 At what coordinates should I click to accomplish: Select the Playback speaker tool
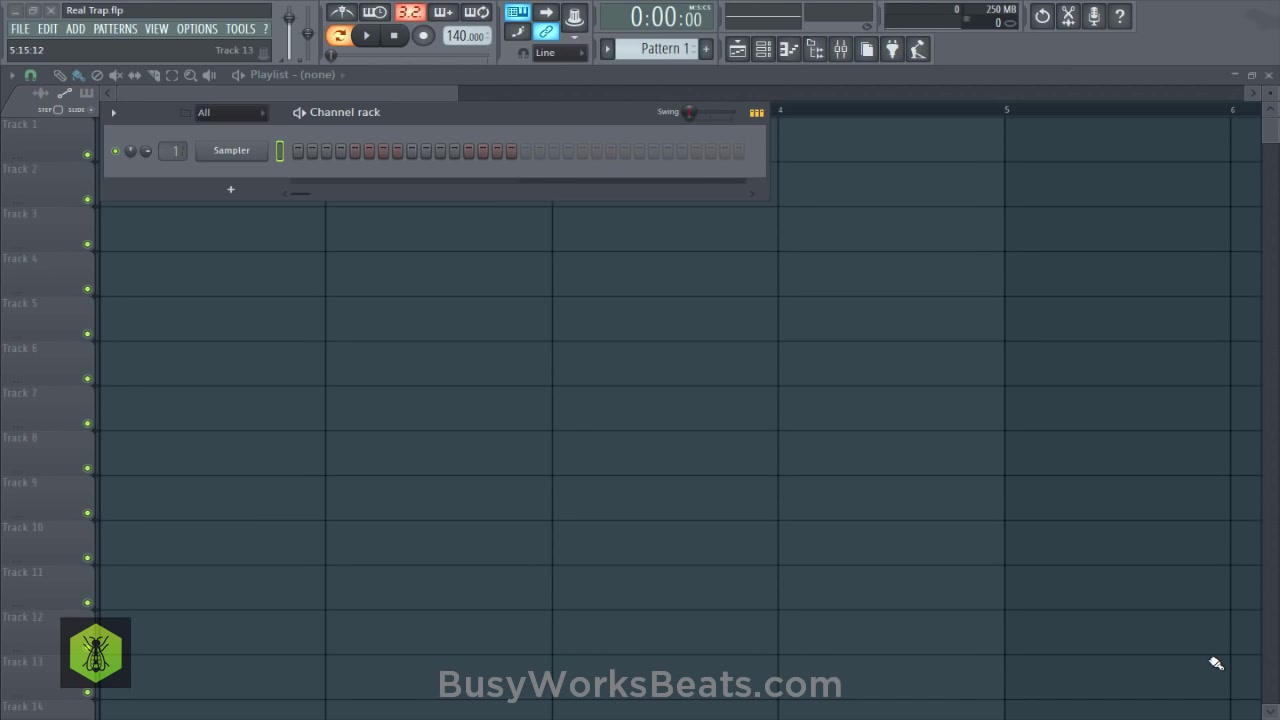click(209, 75)
